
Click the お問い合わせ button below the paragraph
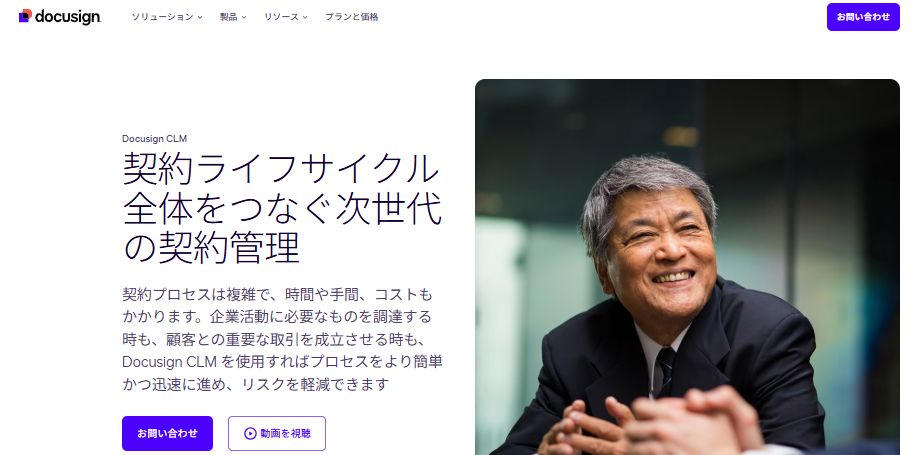(167, 434)
